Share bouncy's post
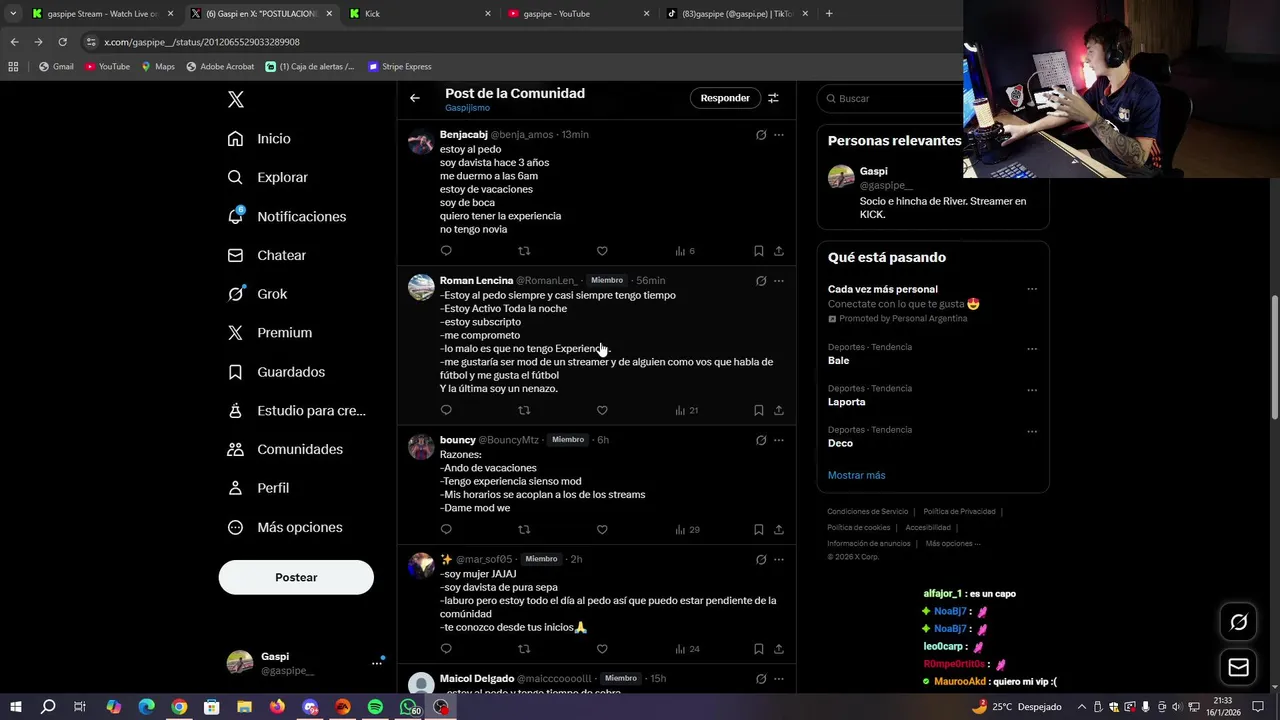The image size is (1280, 720). 779,529
